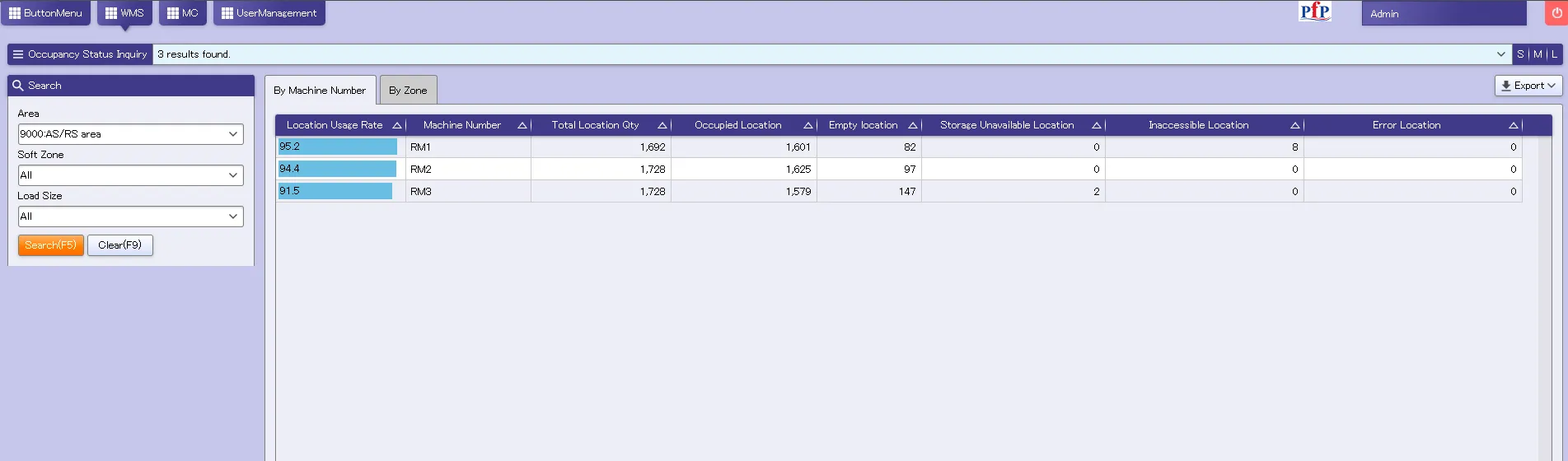
Task: Click the 8 inaccessible location cell
Action: [1205, 147]
